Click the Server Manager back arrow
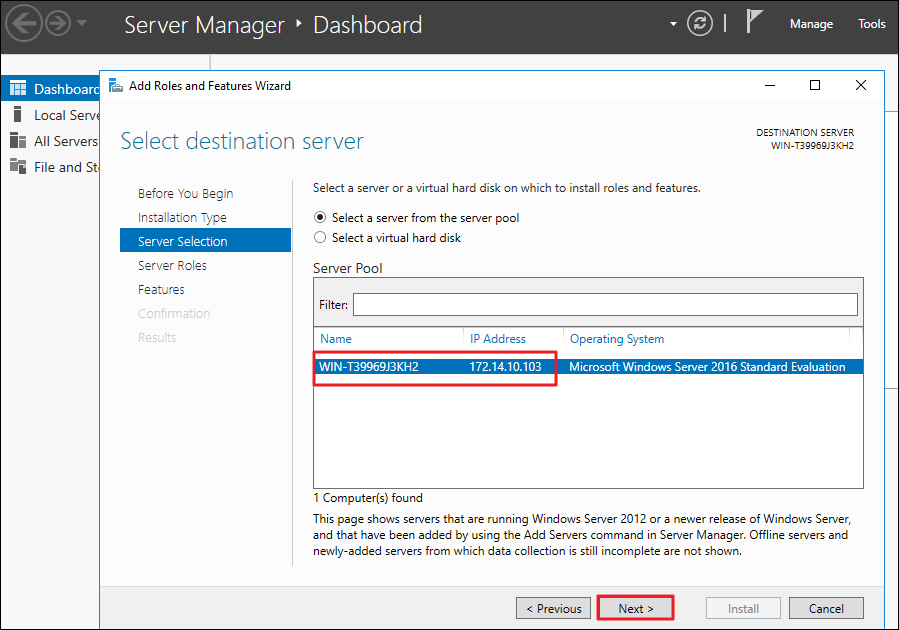This screenshot has height=630, width=899. pos(24,24)
